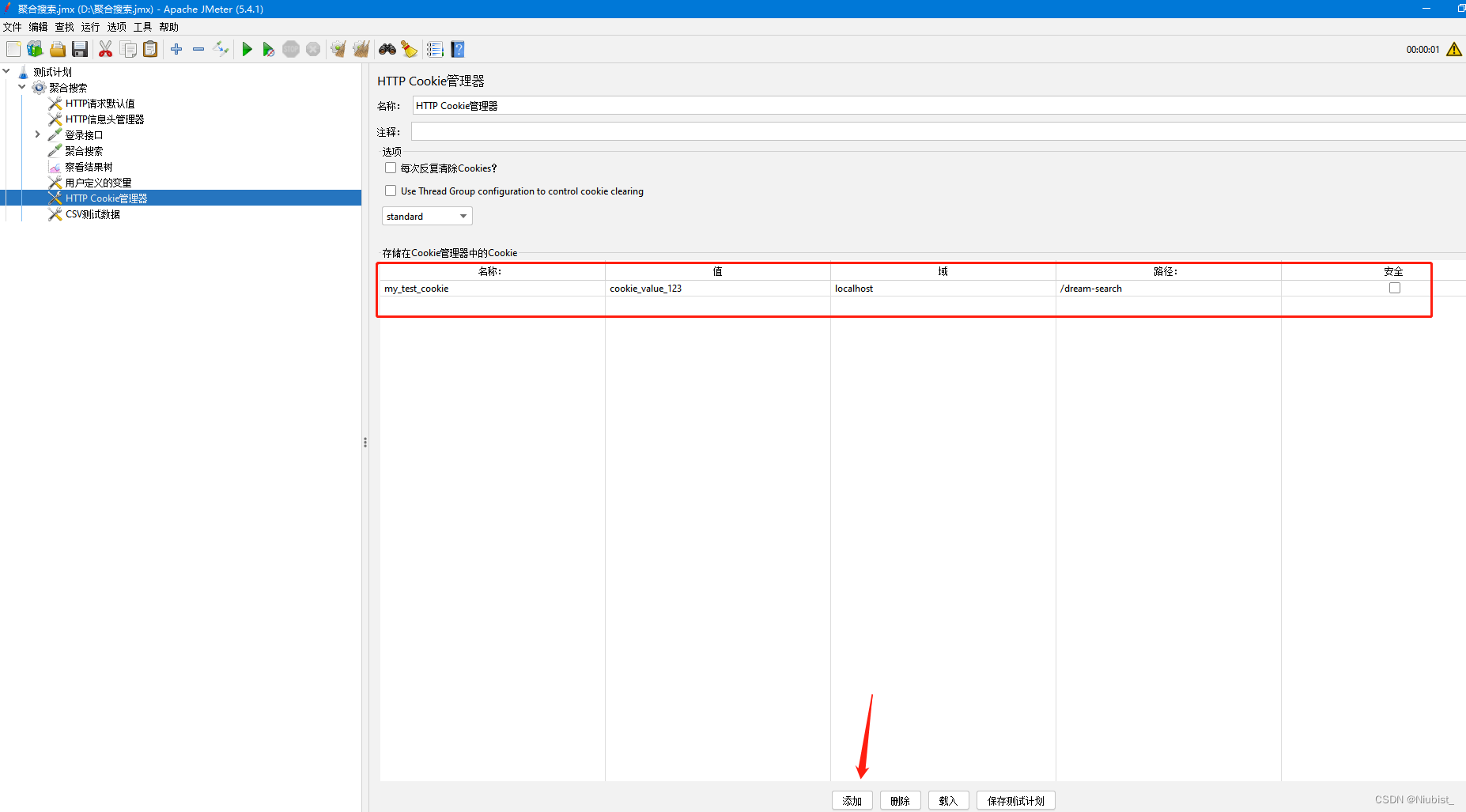Click the 载入 button
Viewport: 1466px width, 812px height.
949,801
